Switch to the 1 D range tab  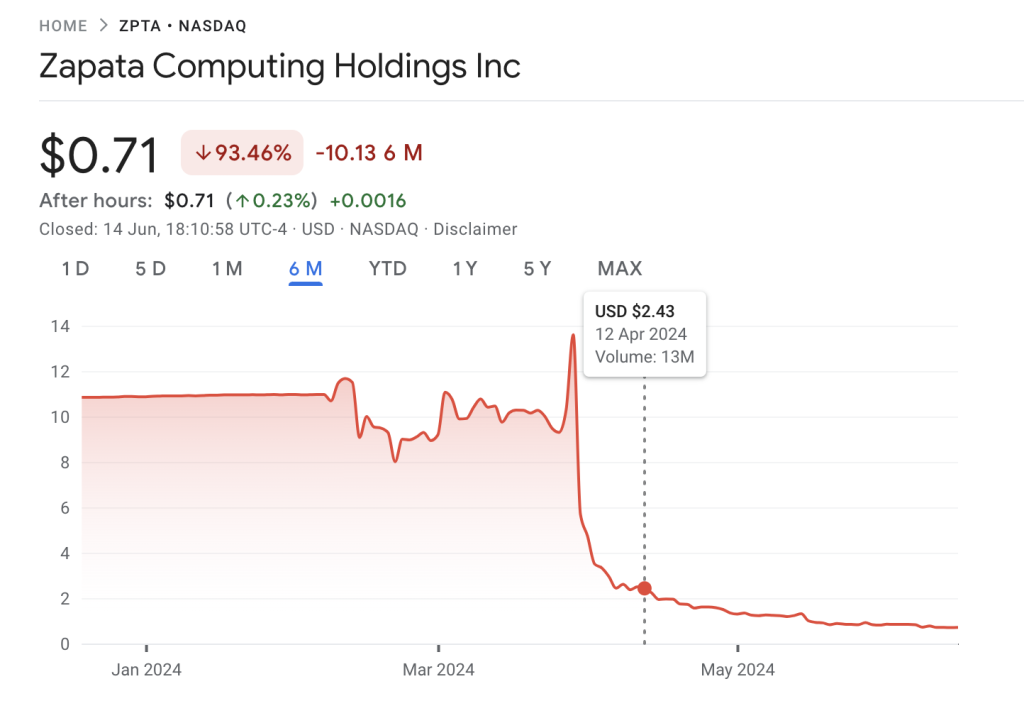click(x=75, y=268)
